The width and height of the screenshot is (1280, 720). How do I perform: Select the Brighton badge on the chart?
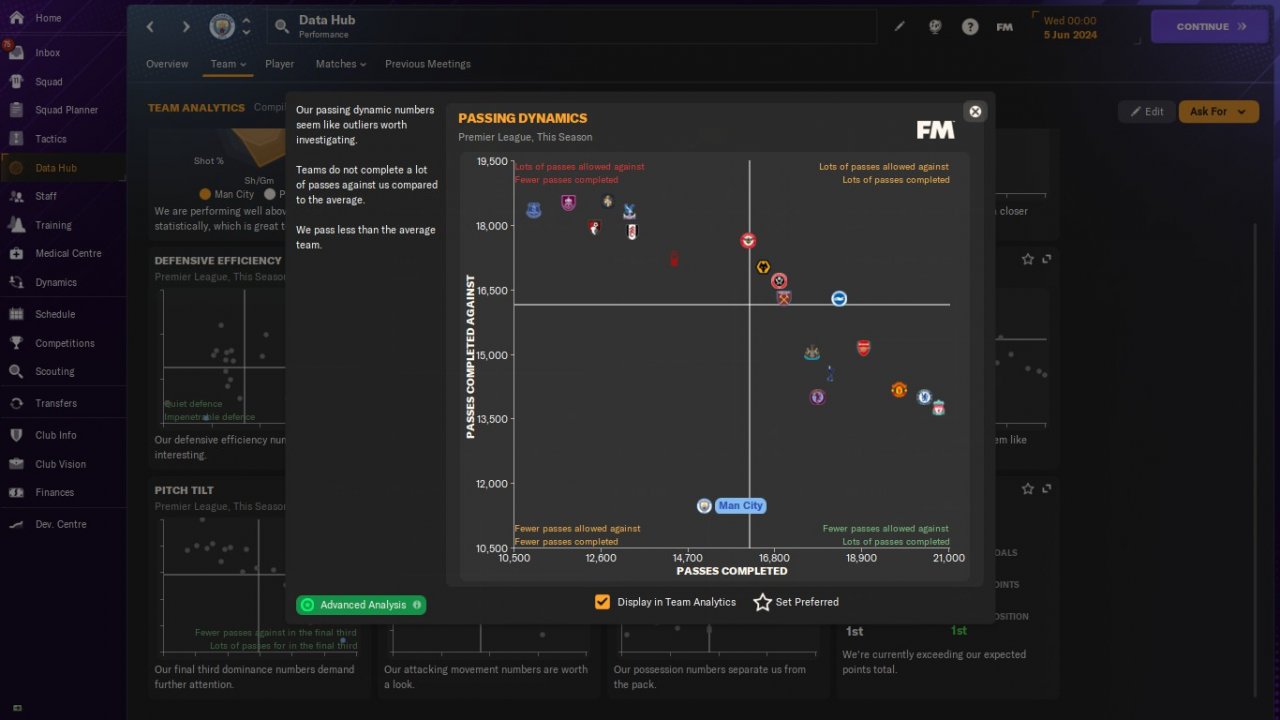pos(839,298)
